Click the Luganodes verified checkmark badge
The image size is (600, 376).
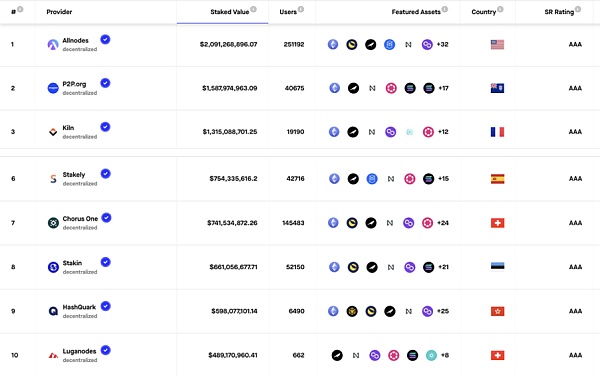(x=106, y=350)
